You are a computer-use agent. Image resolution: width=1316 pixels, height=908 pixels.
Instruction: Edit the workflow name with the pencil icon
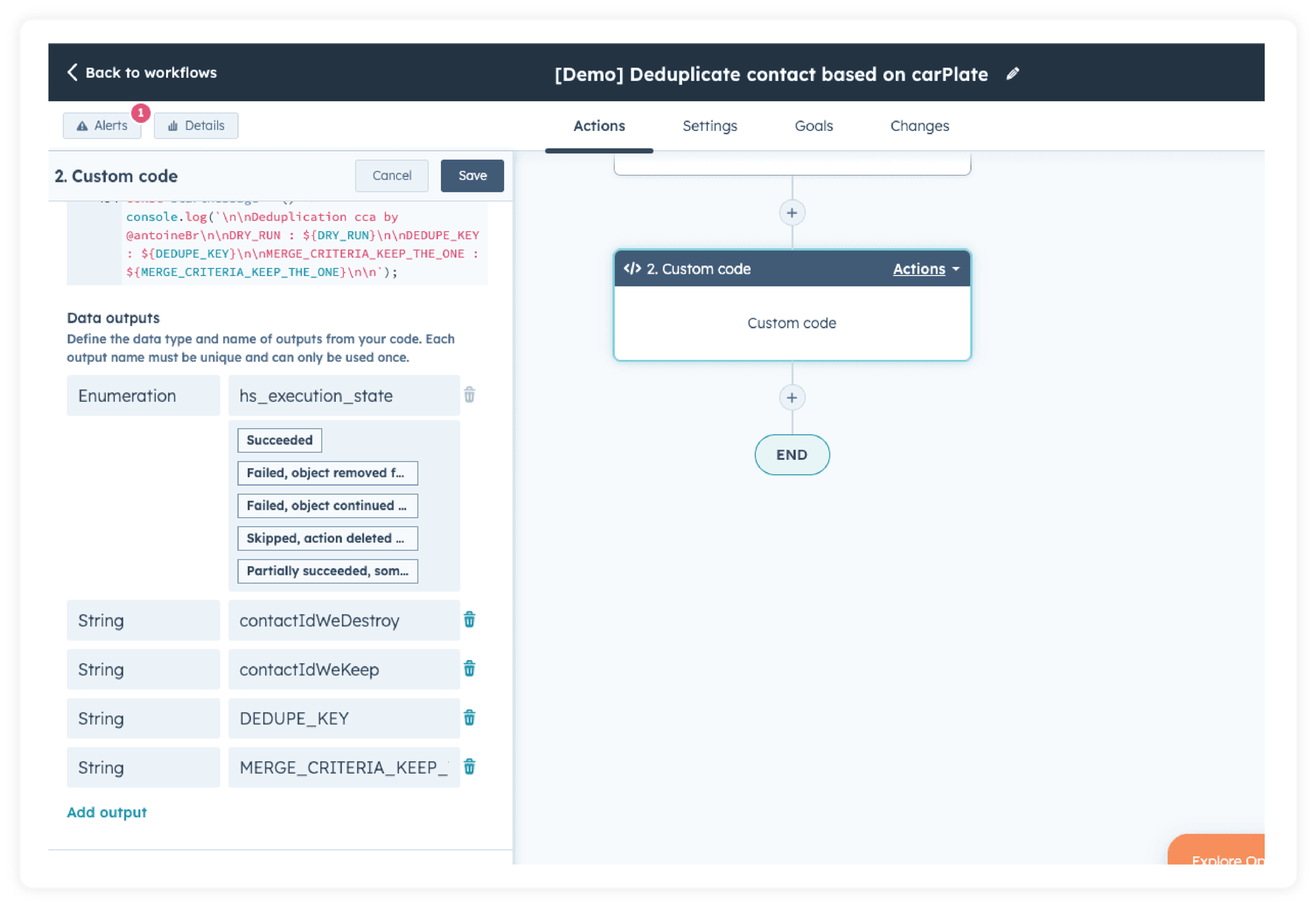click(1013, 74)
